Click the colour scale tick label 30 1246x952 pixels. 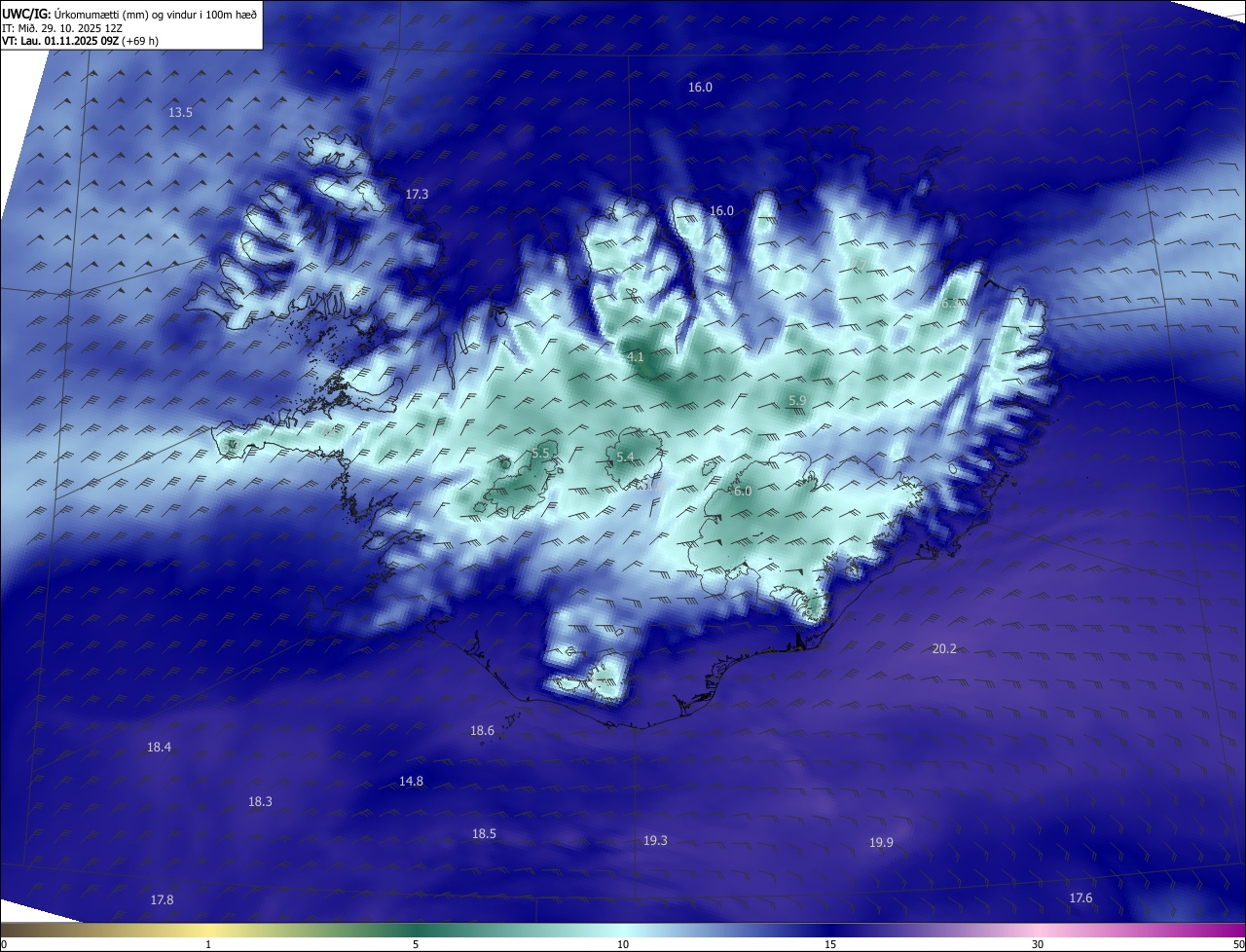click(1038, 944)
